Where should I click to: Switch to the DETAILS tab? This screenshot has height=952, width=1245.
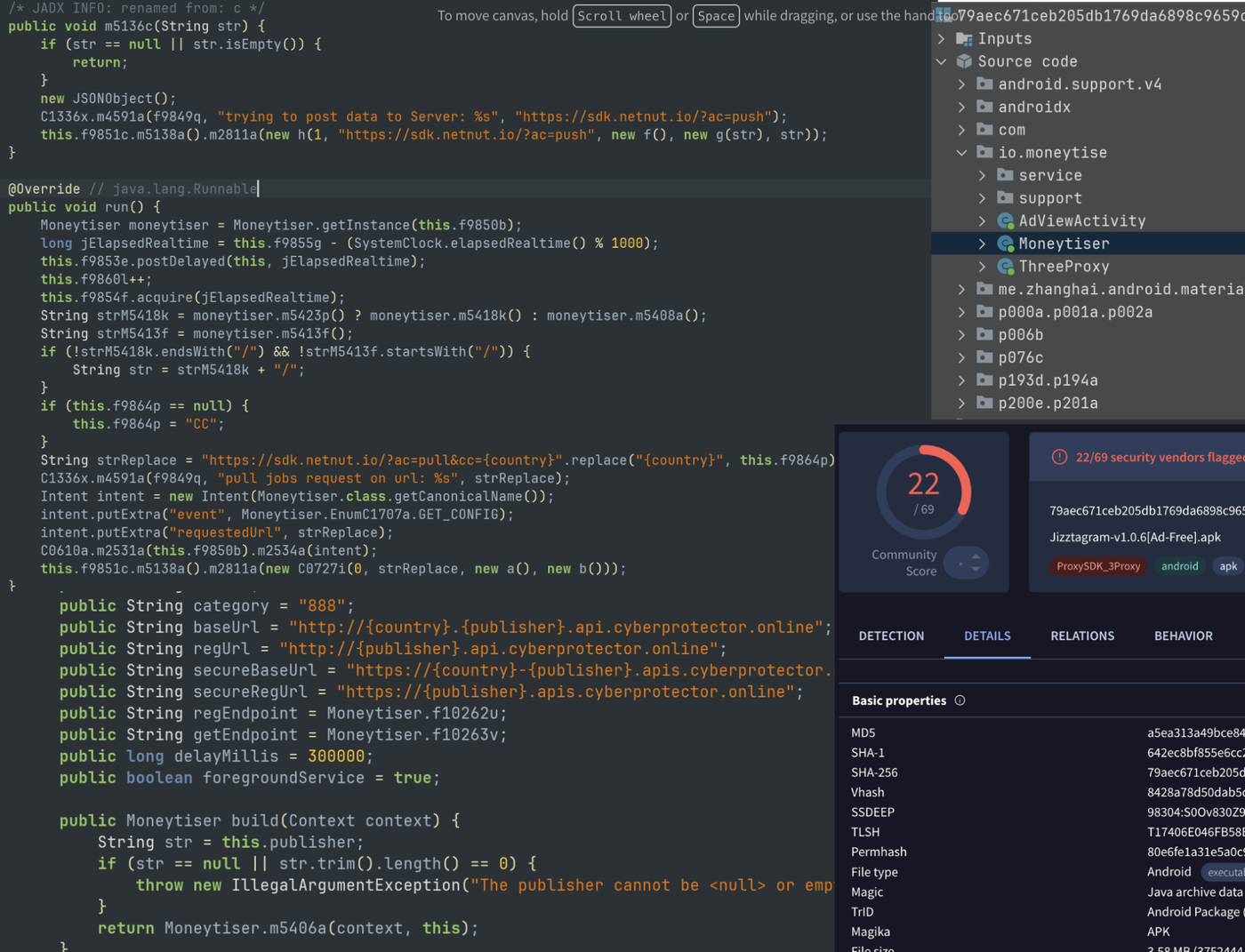[x=987, y=636]
